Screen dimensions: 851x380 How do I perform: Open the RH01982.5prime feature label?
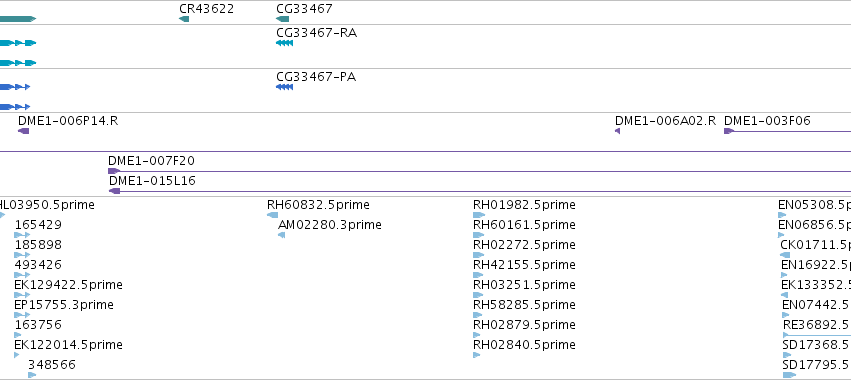pos(524,205)
